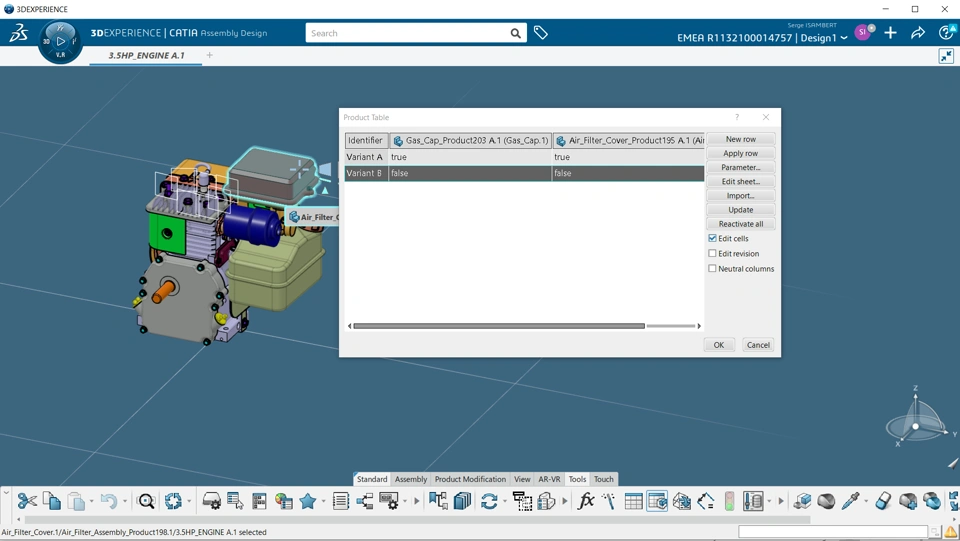Click the warning triangle icon in status bar
Screen dimensions: 960x541
coord(950,532)
